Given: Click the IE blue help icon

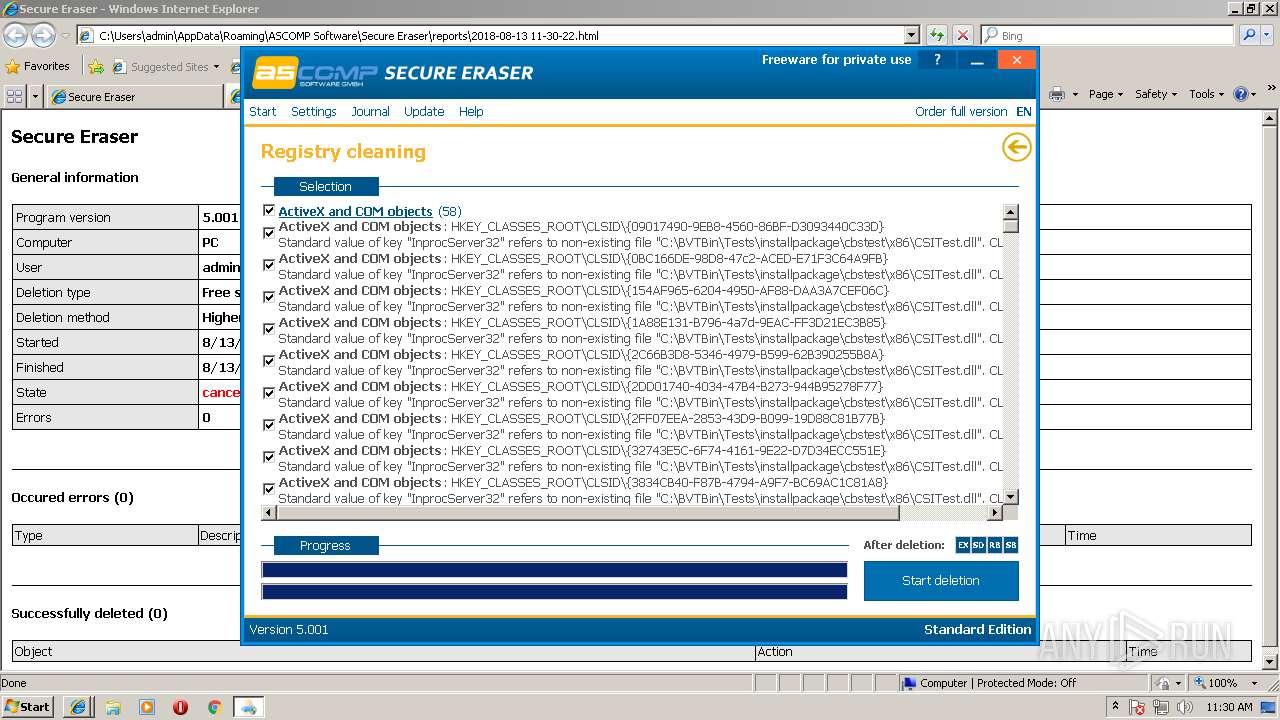Looking at the screenshot, I should click(1240, 94).
